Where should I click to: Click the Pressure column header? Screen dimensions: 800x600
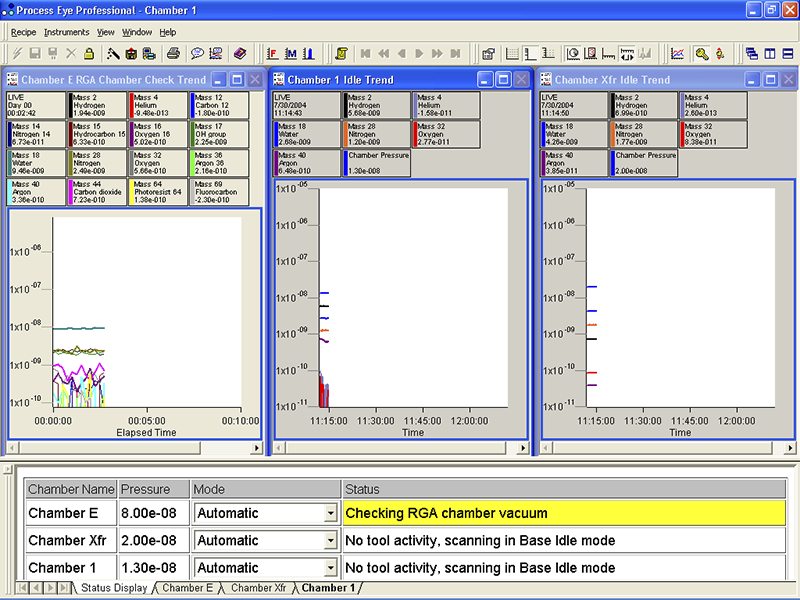[153, 489]
